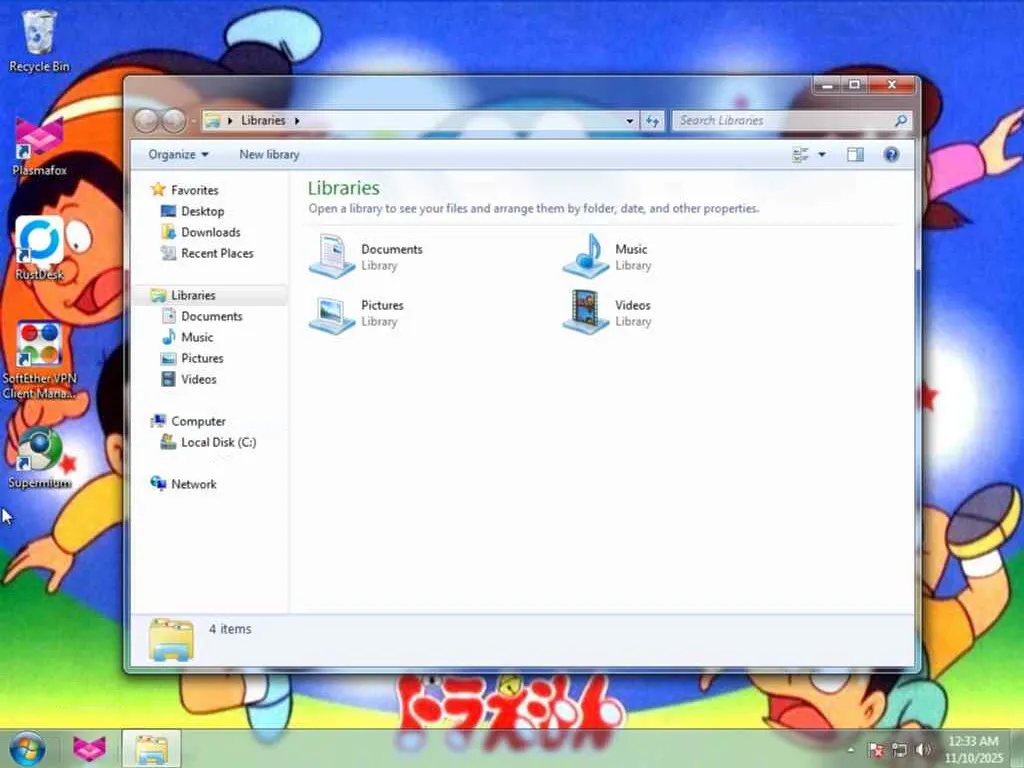The image size is (1024, 768).
Task: Click the Show desktop button
Action: point(1017,749)
